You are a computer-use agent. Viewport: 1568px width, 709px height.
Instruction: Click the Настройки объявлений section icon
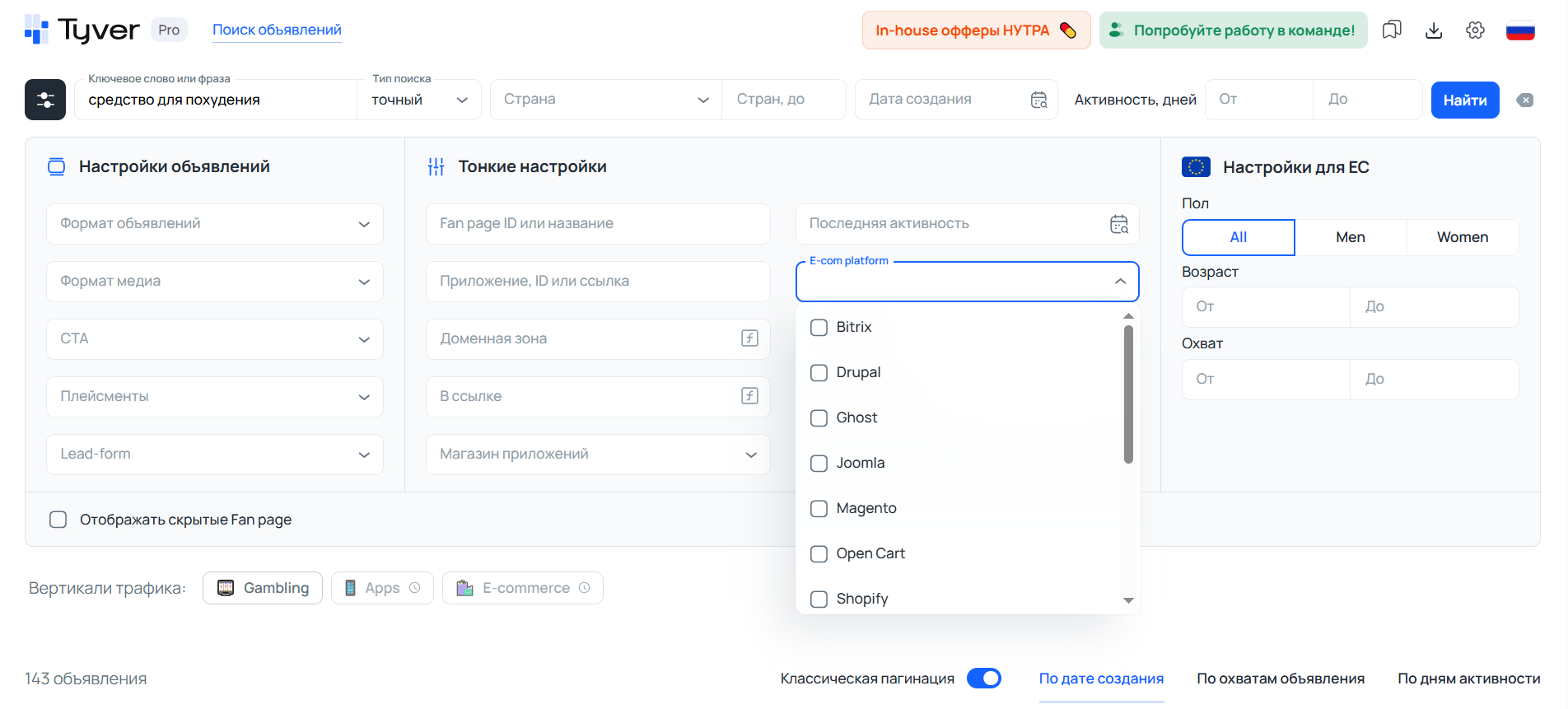[56, 167]
